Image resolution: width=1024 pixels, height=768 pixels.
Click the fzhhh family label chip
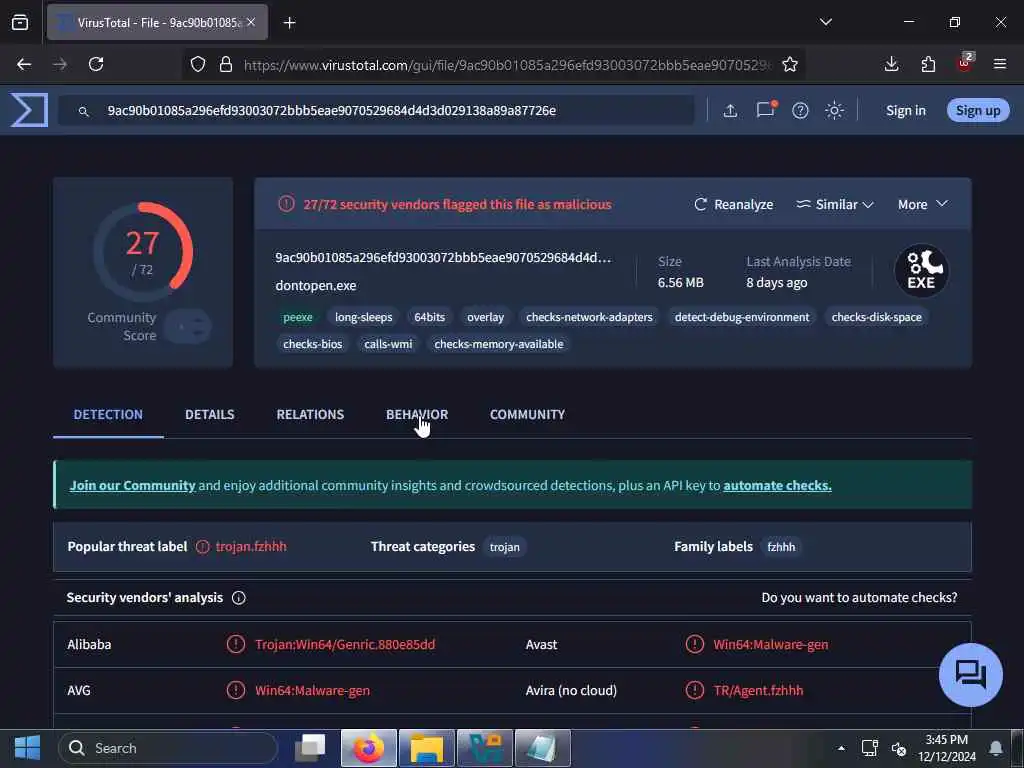781,547
